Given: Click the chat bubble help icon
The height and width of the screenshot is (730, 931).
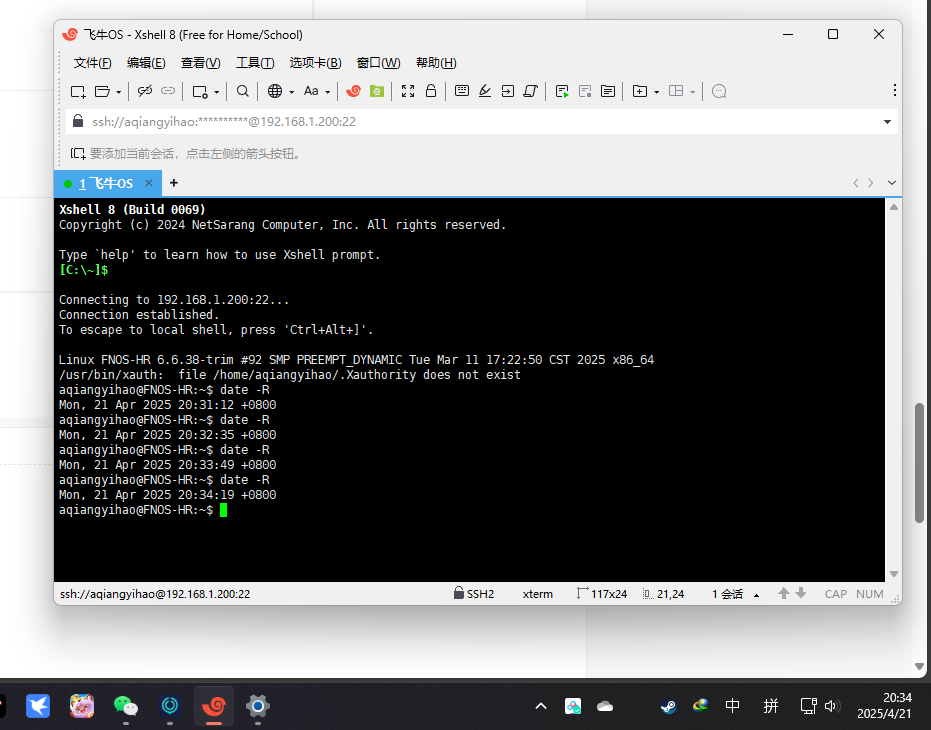Looking at the screenshot, I should click(x=719, y=91).
